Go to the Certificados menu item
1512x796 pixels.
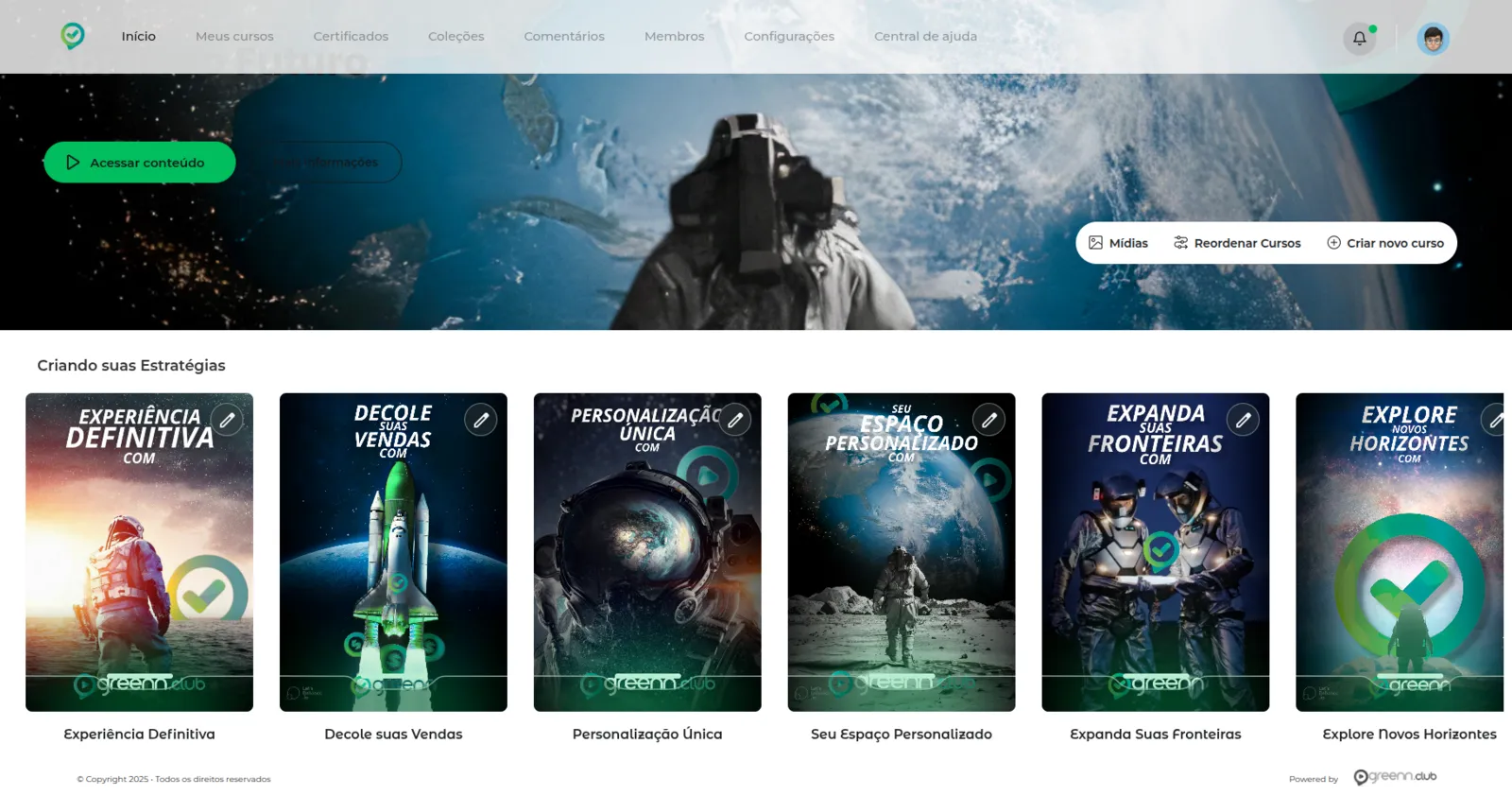351,36
